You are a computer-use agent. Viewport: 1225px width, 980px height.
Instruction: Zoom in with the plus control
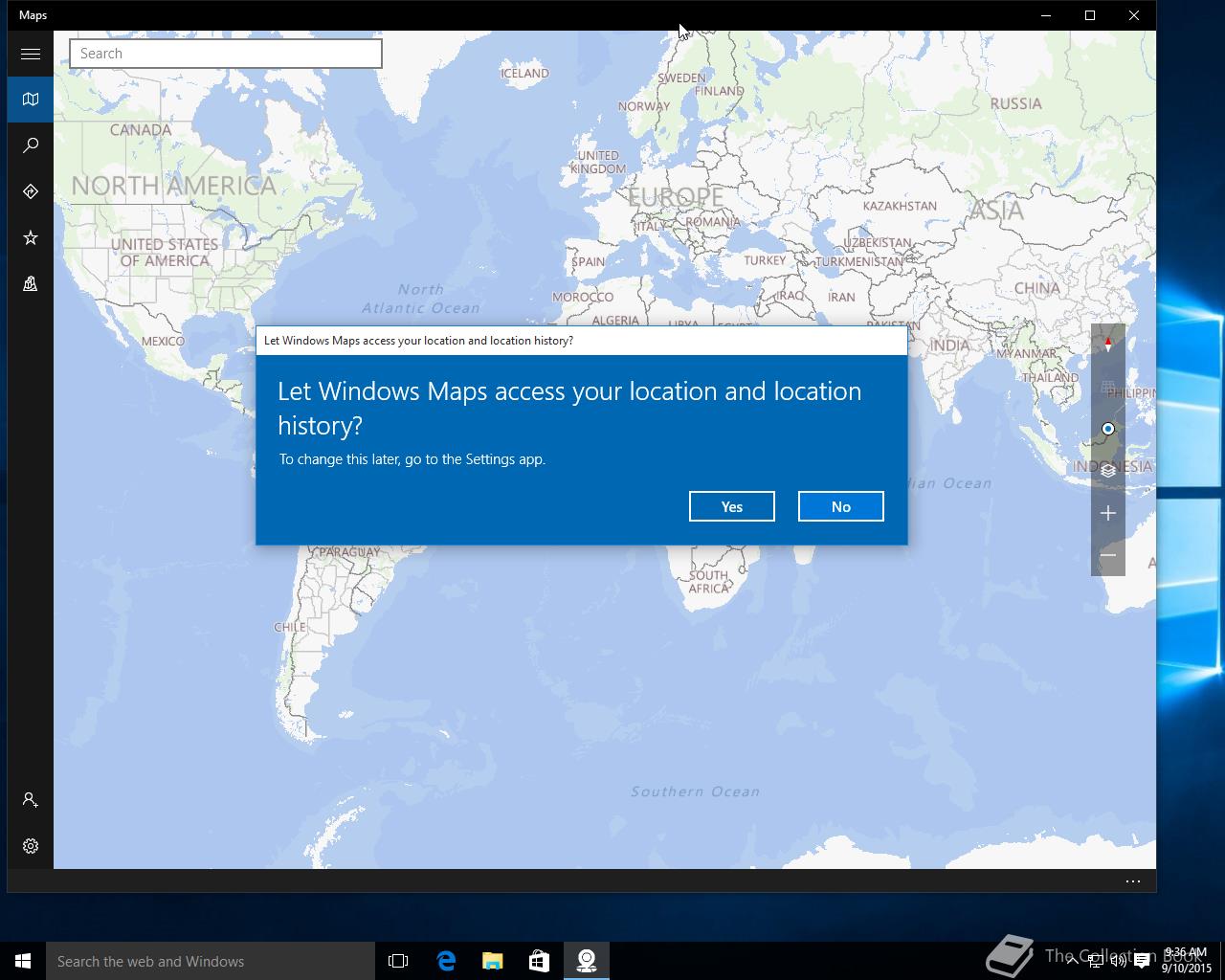tap(1108, 513)
